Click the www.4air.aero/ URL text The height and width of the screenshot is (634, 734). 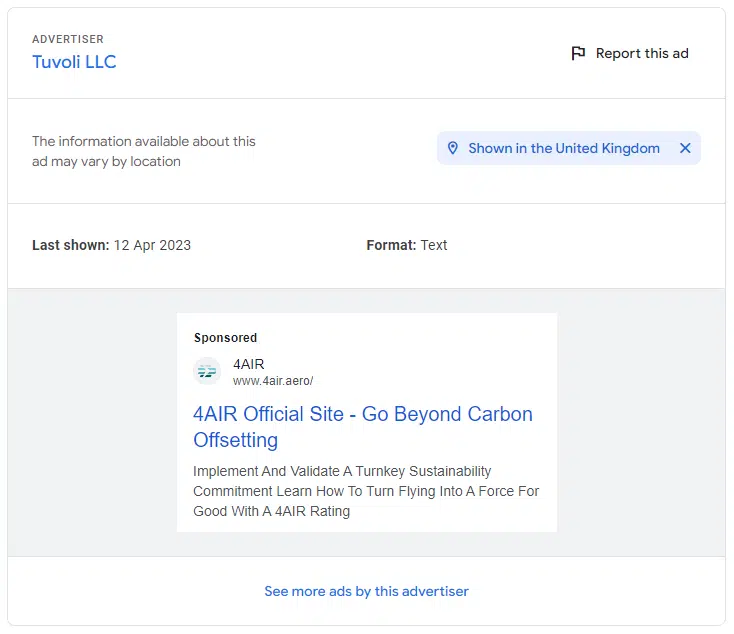pos(273,381)
